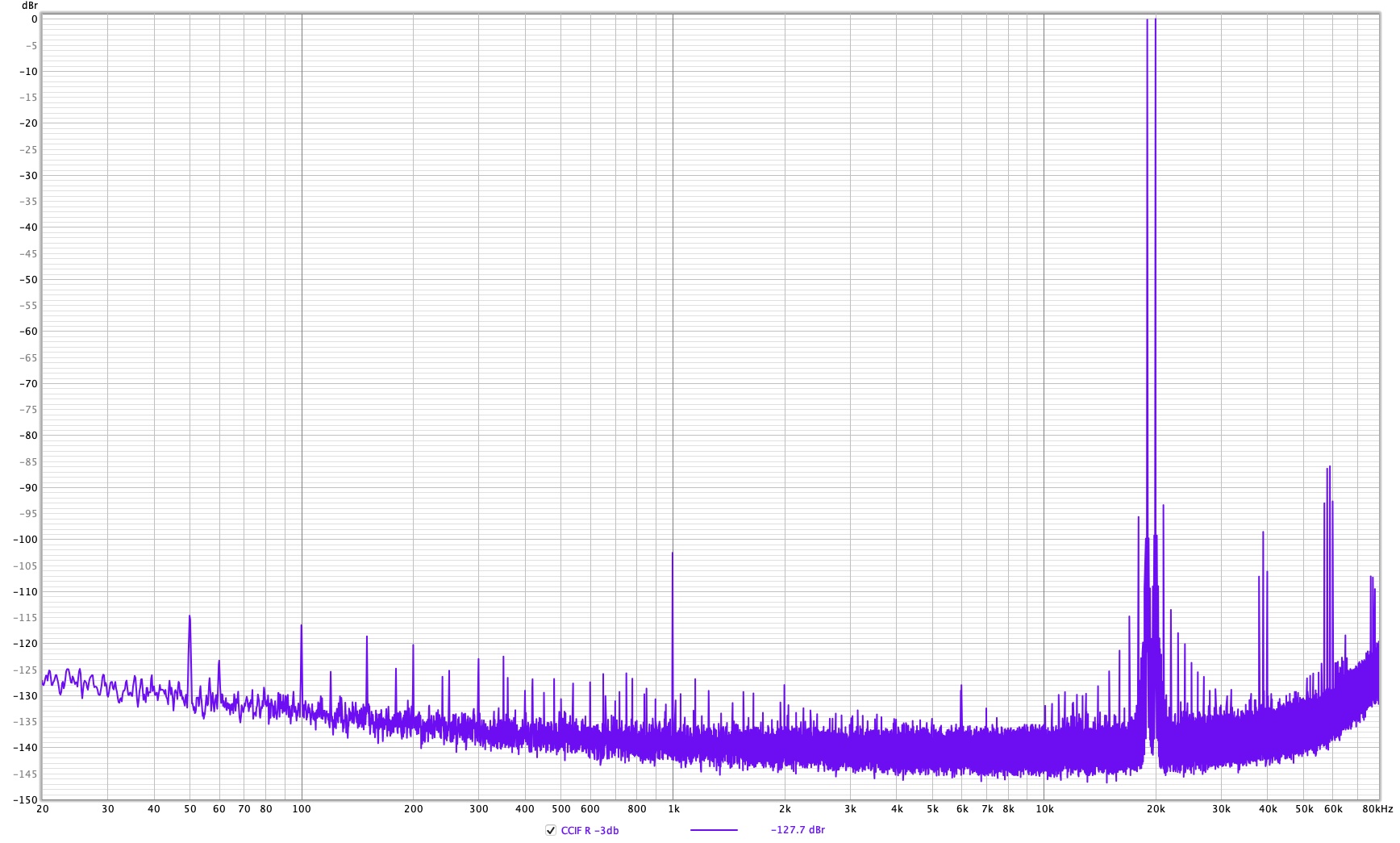Click the 80kHz frequency axis label

tap(1377, 809)
